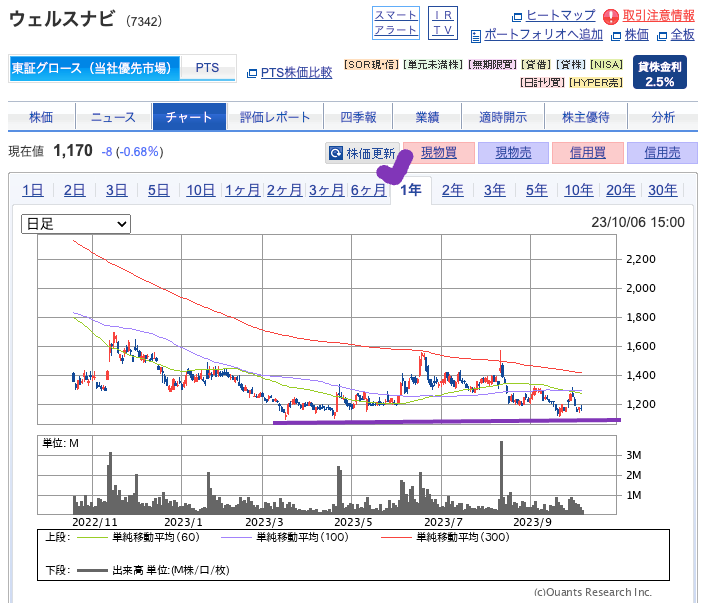Select the 3日 chart period
This screenshot has height=603, width=705.
tap(116, 190)
